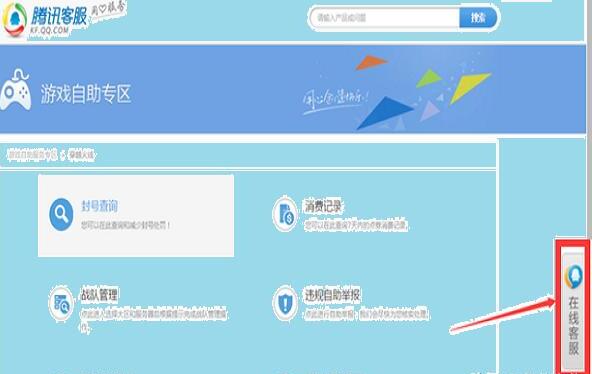Viewport: 592px width, 374px height.
Task: Click the 游戏自助专区 banner title
Action: tap(86, 94)
